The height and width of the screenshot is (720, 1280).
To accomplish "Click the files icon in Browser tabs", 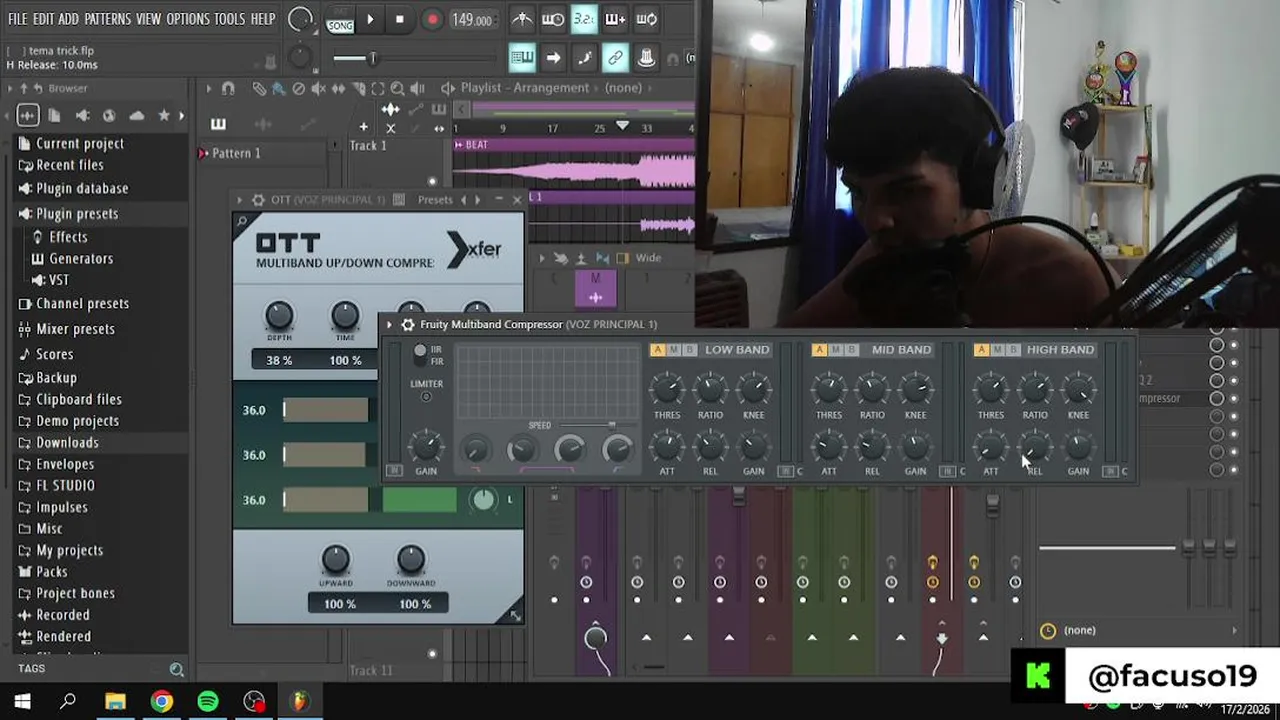I will coord(55,115).
